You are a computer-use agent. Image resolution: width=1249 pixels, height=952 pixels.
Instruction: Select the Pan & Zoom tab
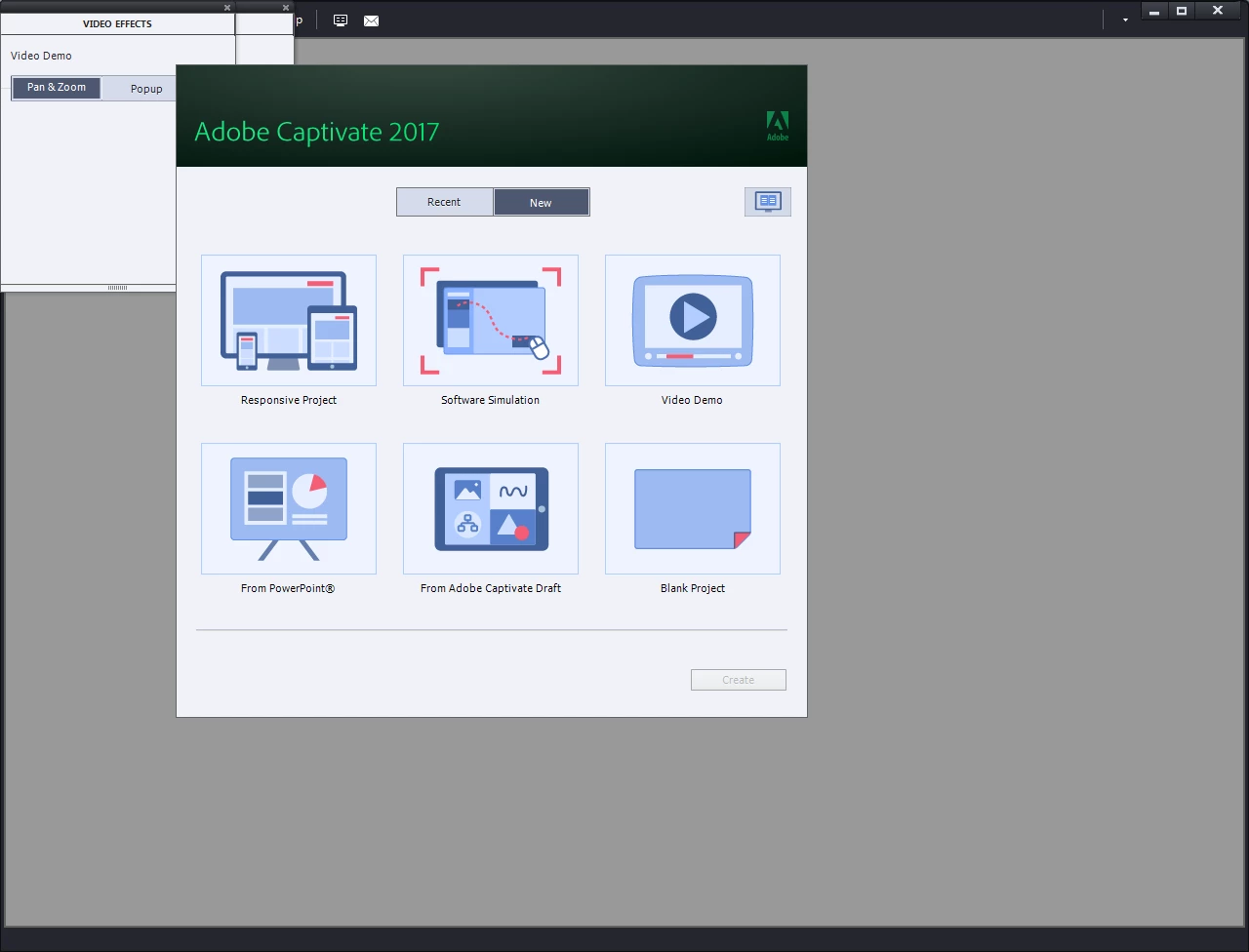(57, 88)
